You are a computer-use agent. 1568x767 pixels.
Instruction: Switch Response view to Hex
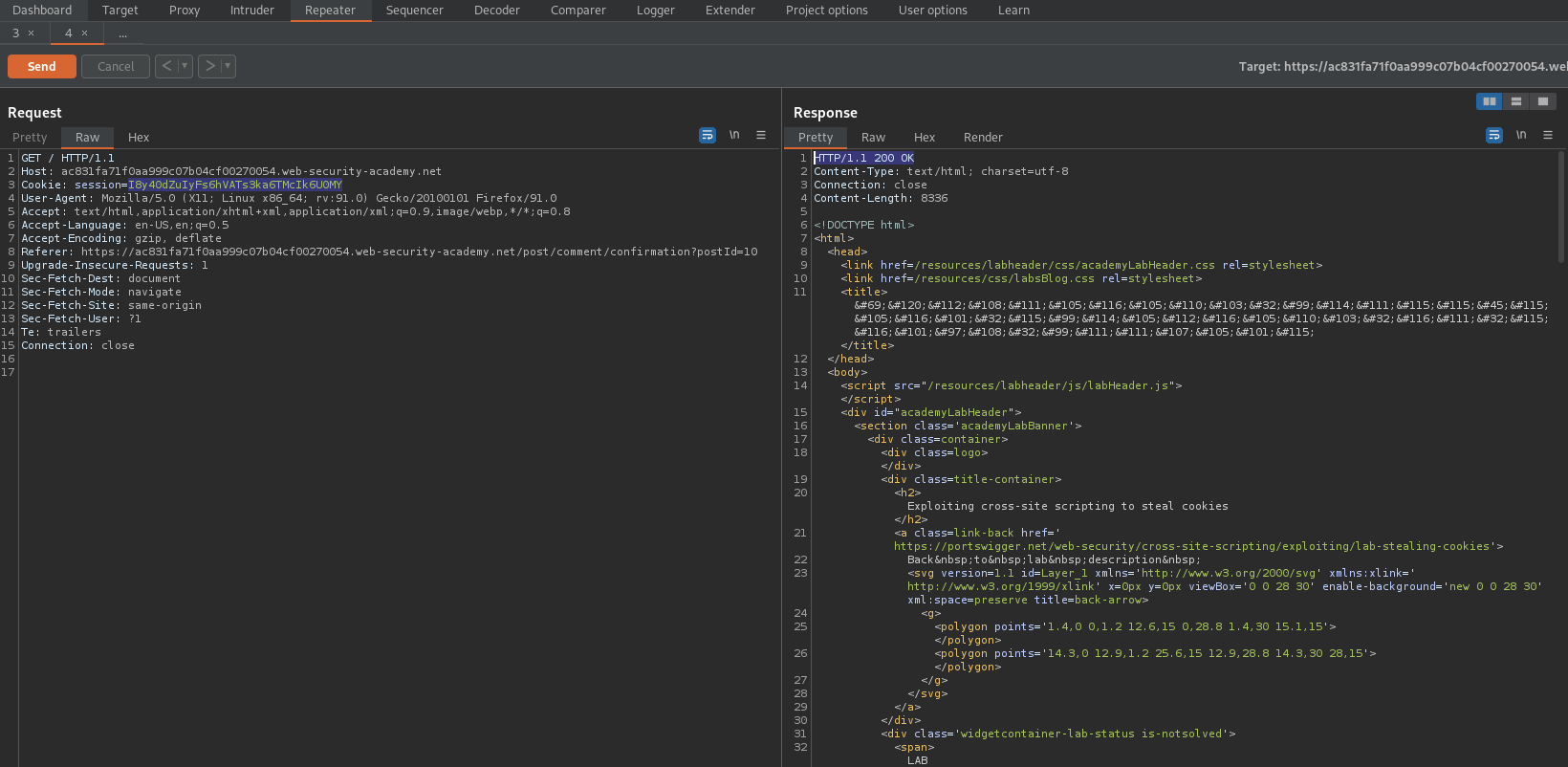[x=925, y=138]
